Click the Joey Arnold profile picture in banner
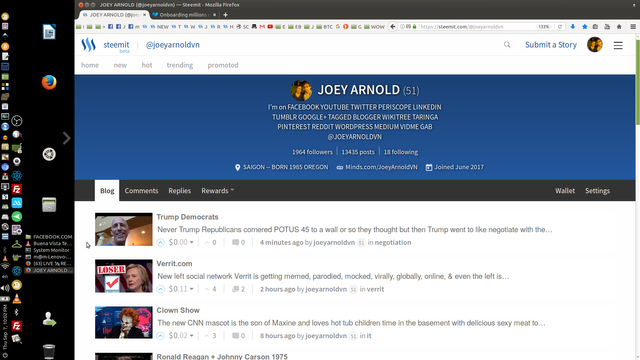 301,90
